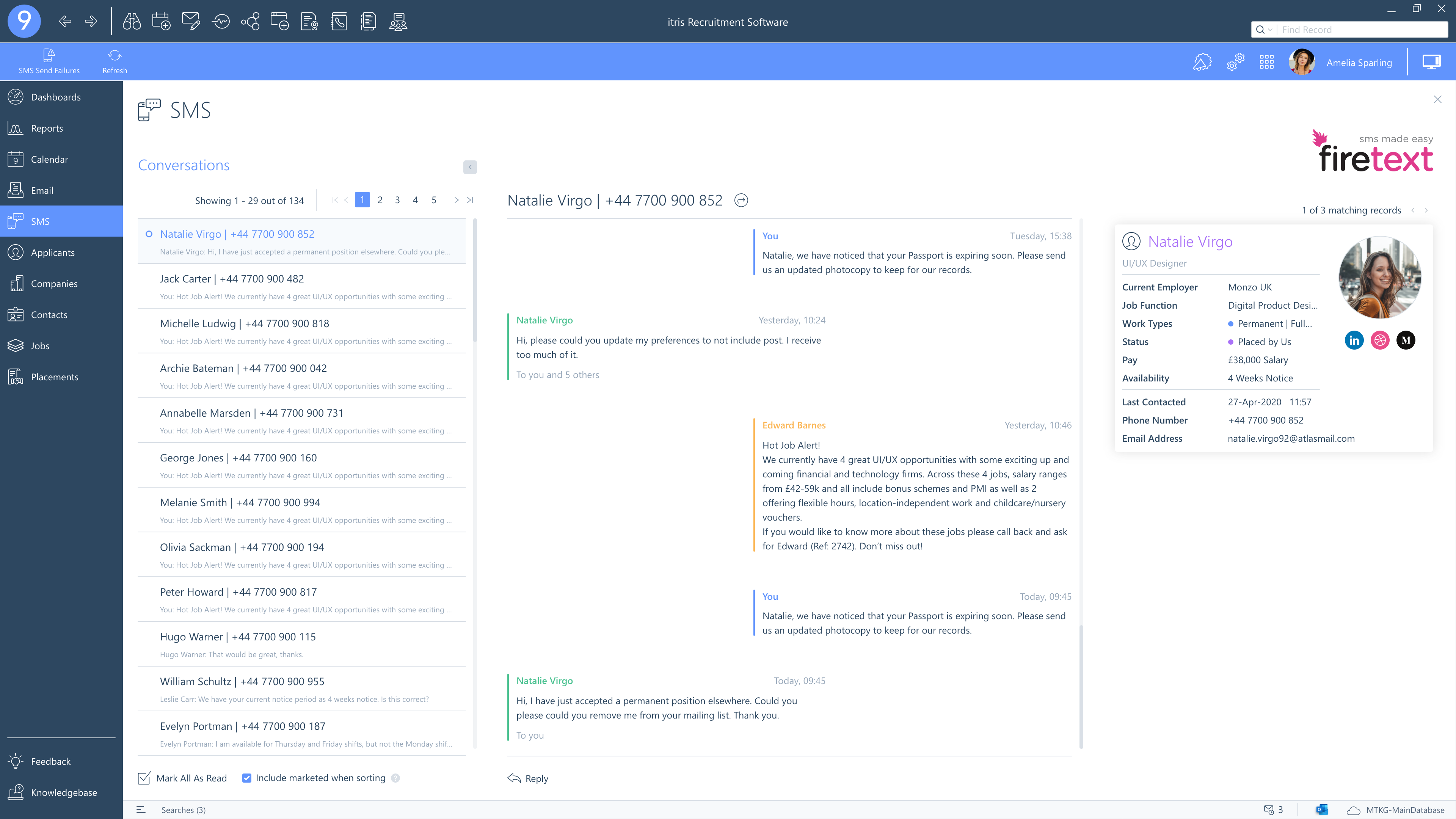Click the forward icon beside Natalie's number
This screenshot has width=1456, height=819.
(x=741, y=200)
